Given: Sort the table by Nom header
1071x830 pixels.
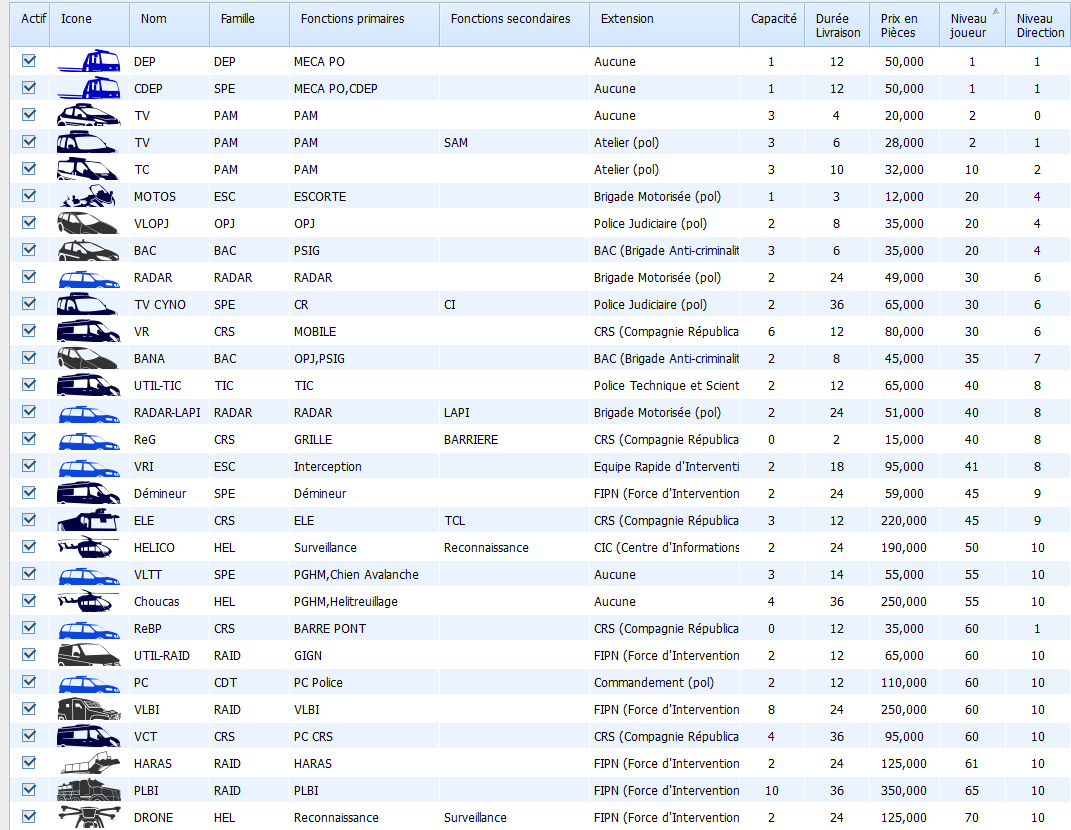Looking at the screenshot, I should (x=169, y=25).
